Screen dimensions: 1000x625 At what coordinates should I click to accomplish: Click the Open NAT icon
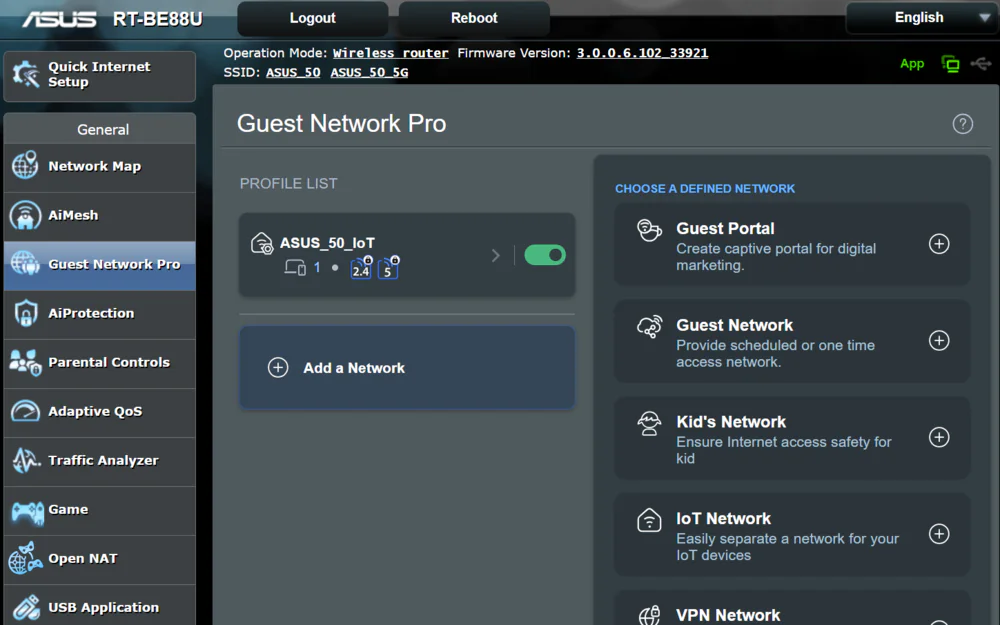[26, 558]
